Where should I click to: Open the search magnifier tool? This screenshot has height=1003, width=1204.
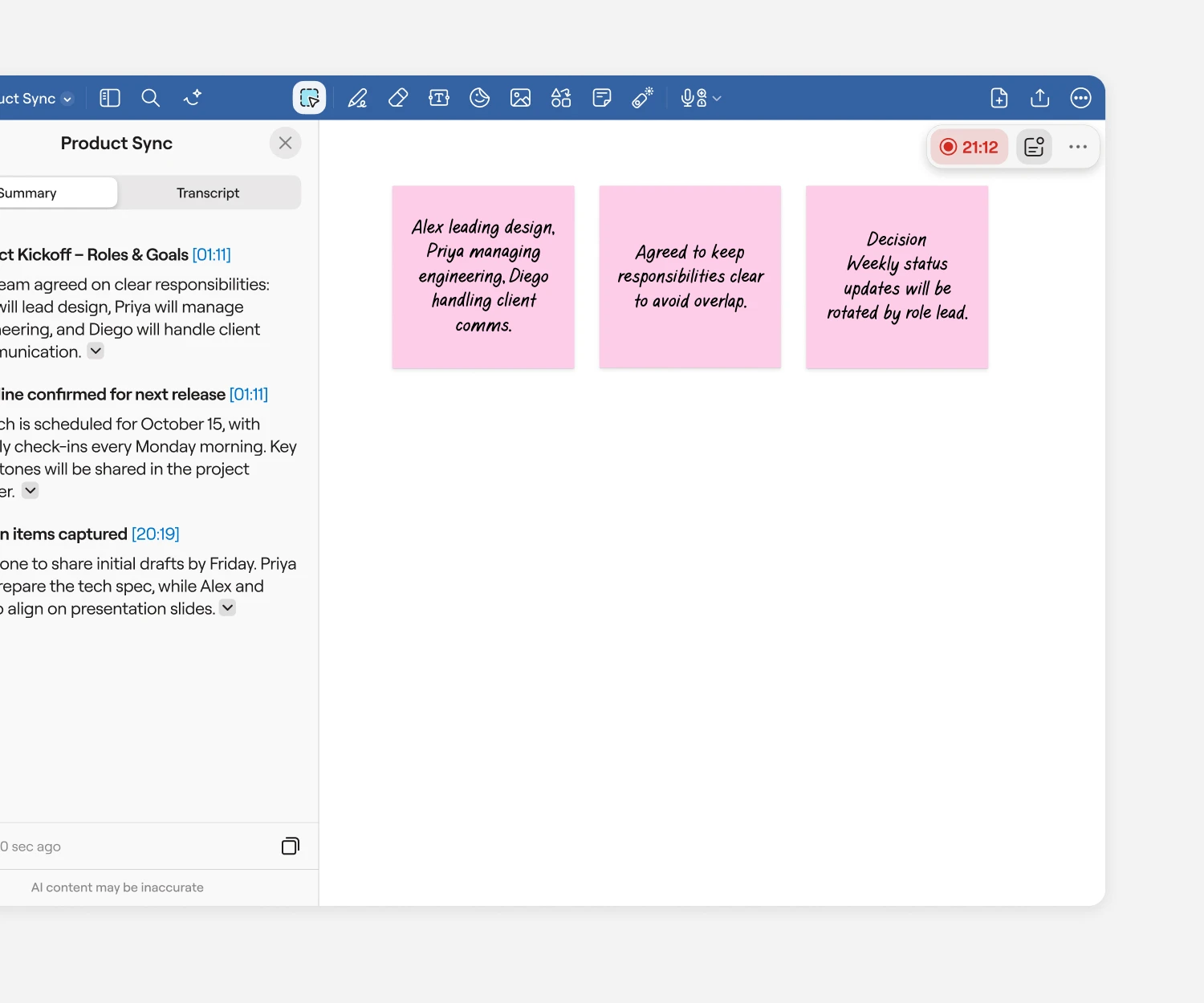point(150,98)
